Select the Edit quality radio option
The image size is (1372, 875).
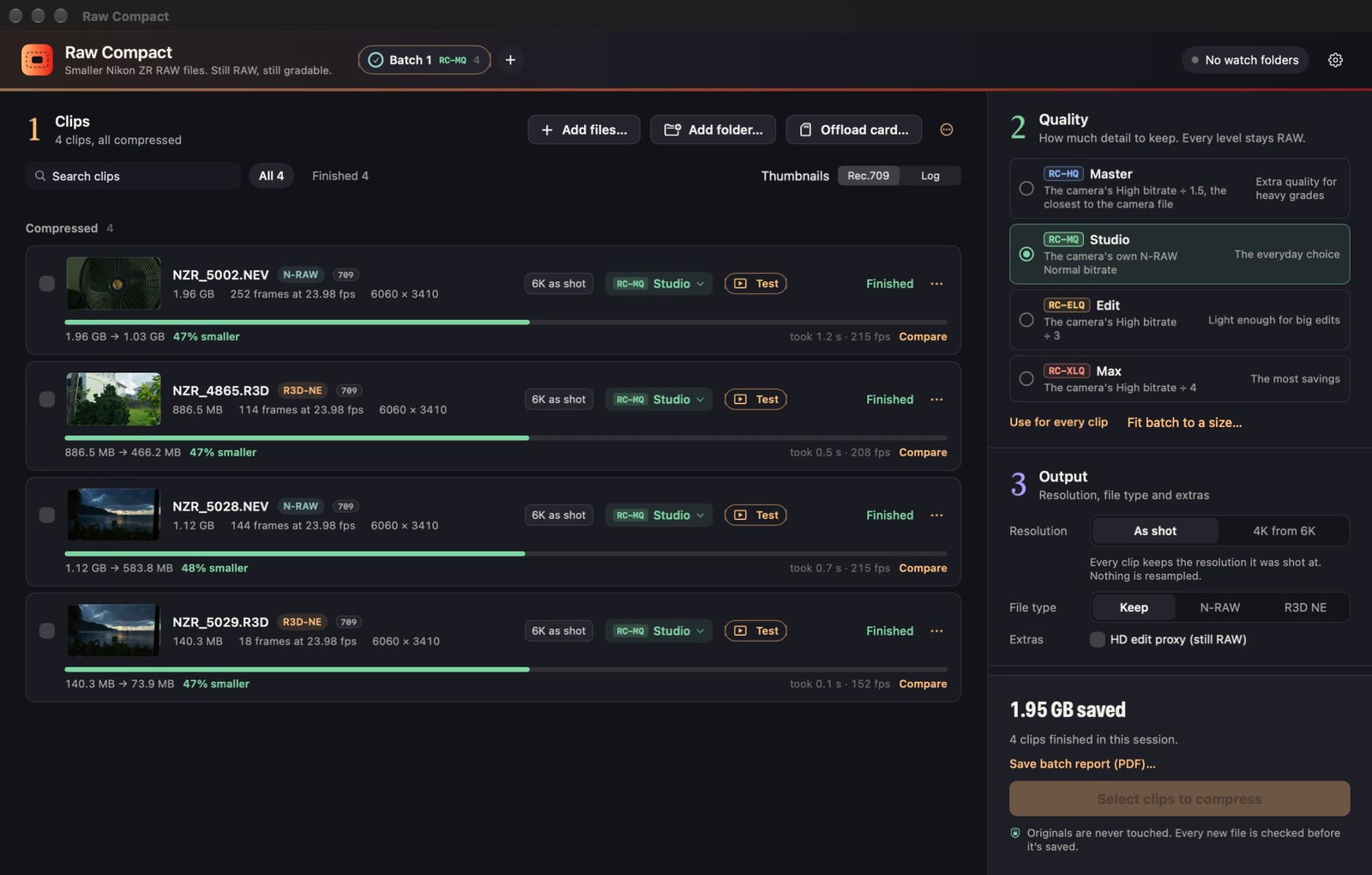pos(1026,320)
